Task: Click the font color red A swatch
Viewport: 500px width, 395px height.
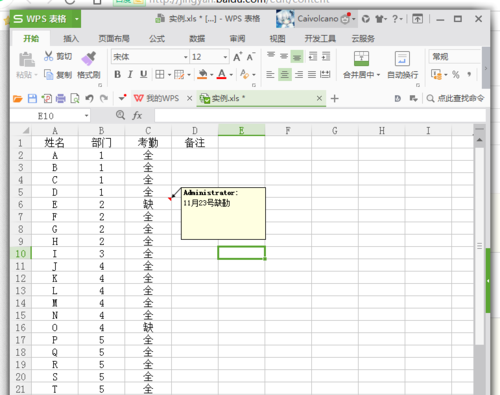Action: pyautogui.click(x=221, y=74)
